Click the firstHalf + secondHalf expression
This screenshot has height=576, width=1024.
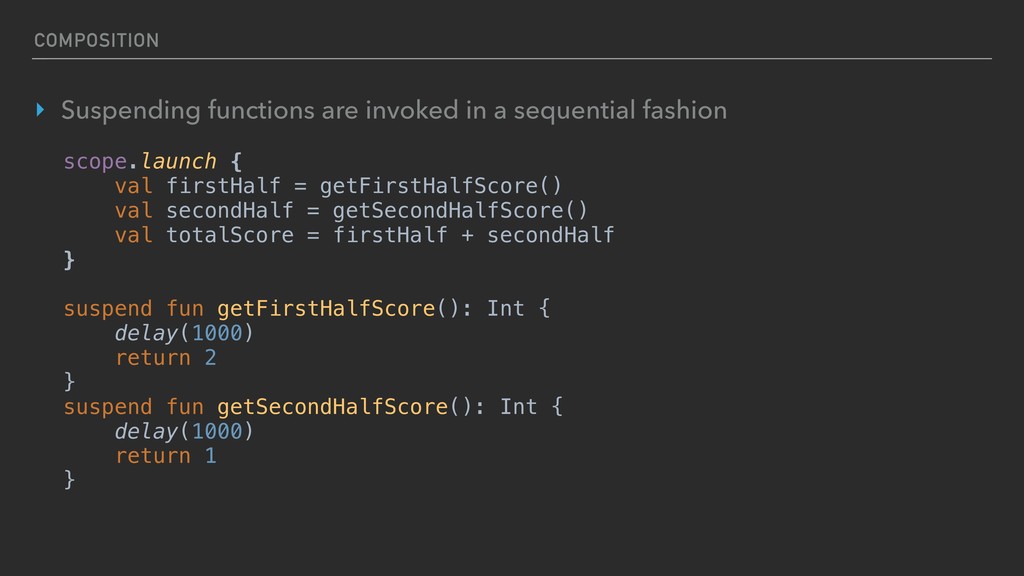[473, 235]
